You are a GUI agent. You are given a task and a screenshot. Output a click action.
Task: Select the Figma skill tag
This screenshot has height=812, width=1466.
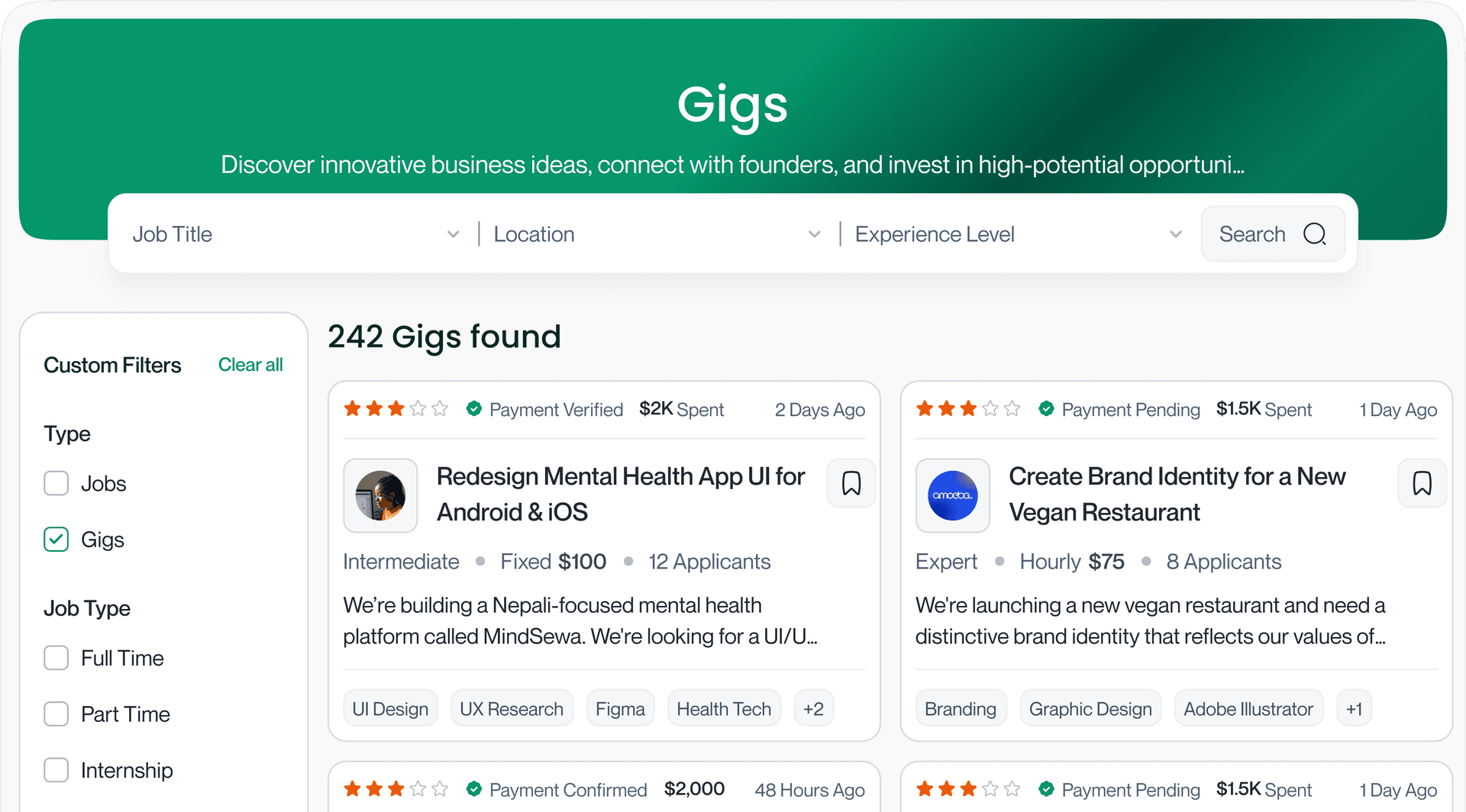[620, 709]
